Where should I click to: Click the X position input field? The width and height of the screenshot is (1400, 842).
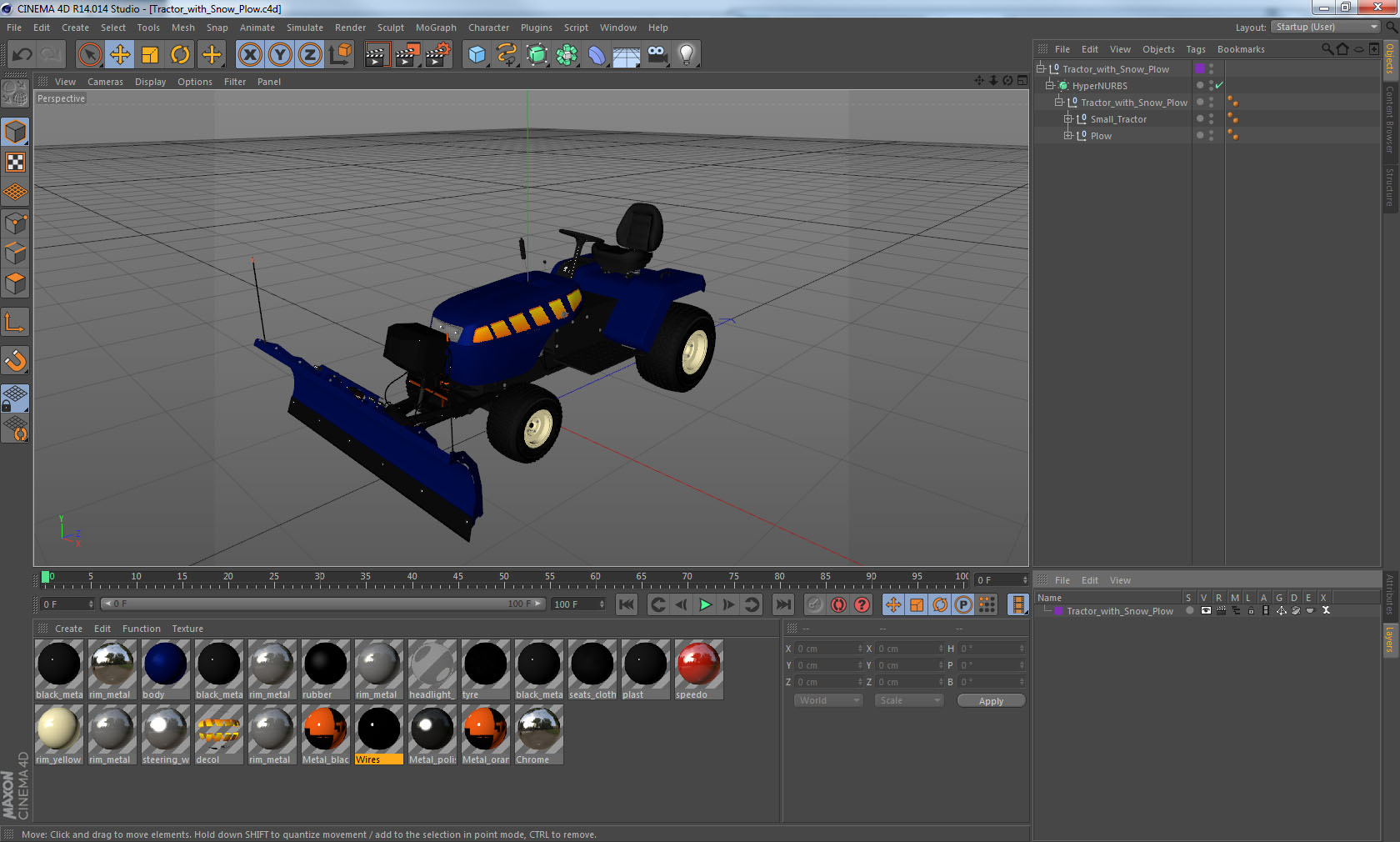(830, 649)
